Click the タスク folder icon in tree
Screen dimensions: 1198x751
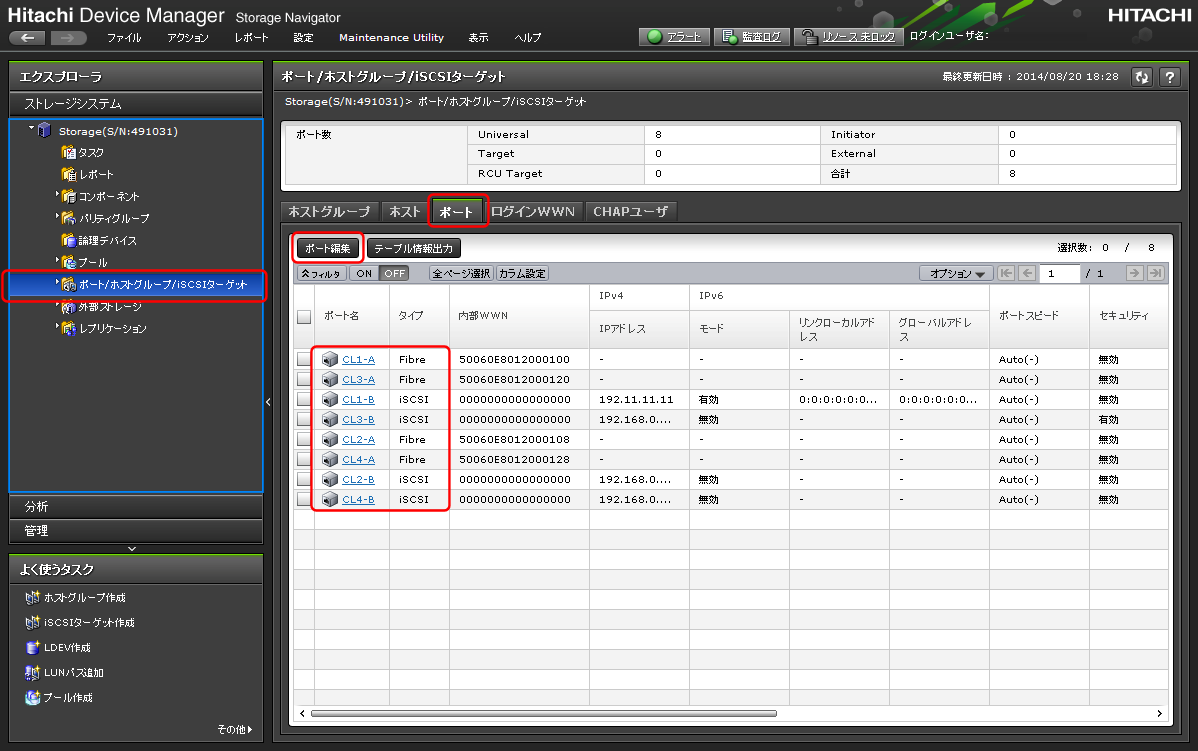[69, 152]
